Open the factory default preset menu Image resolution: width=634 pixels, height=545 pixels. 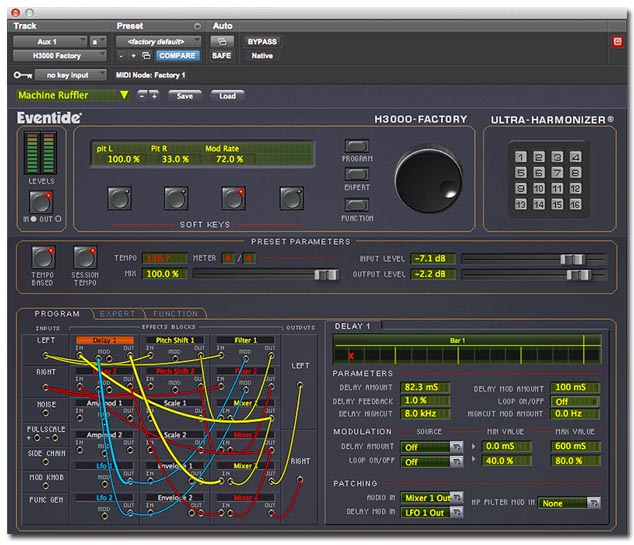(x=158, y=42)
